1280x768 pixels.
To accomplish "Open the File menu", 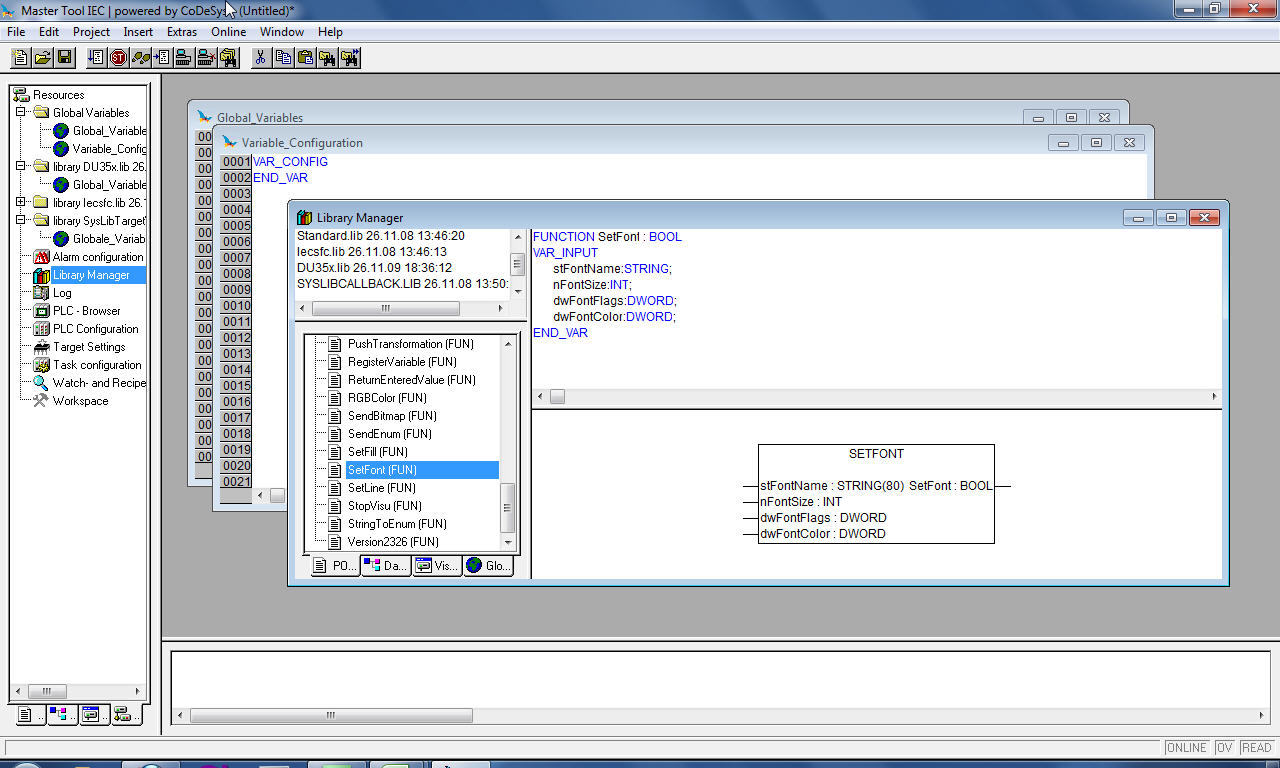I will (x=16, y=32).
